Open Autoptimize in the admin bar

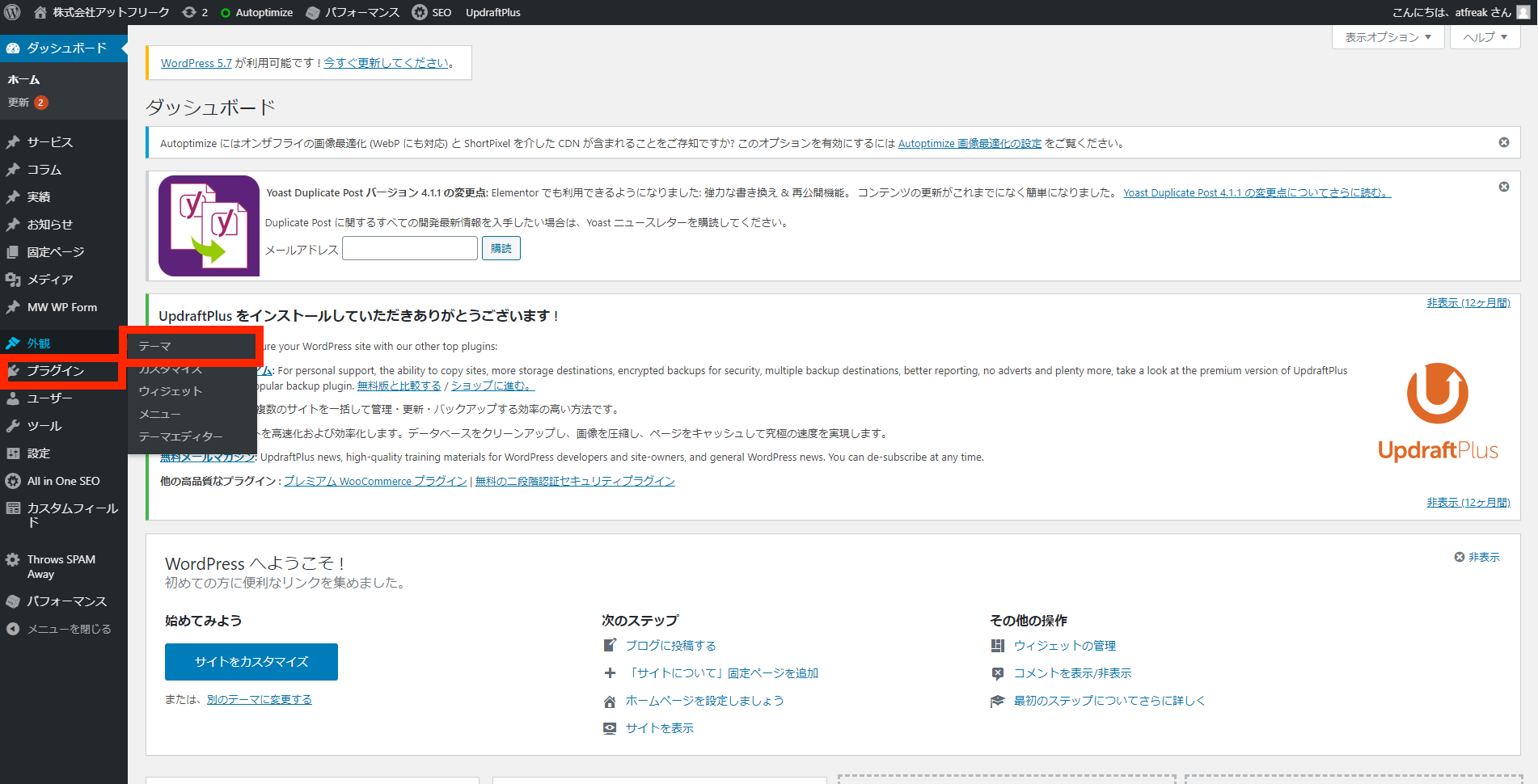point(256,12)
